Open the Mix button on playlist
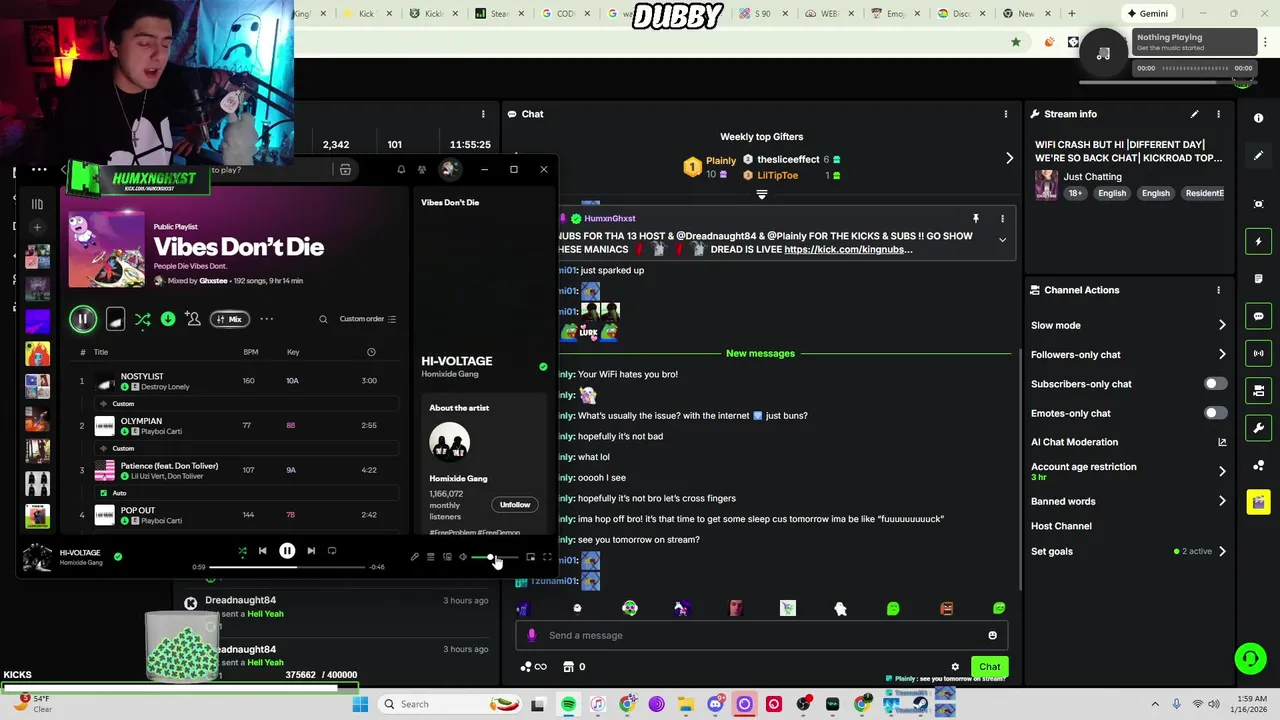 tap(230, 319)
